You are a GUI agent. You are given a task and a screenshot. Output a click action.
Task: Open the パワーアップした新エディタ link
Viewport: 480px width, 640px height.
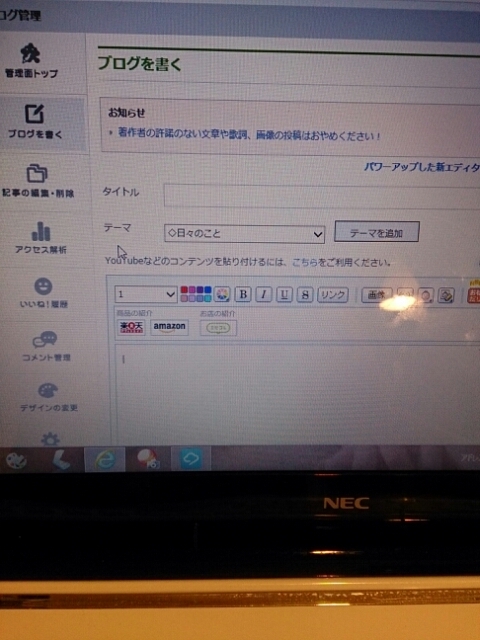(x=422, y=167)
